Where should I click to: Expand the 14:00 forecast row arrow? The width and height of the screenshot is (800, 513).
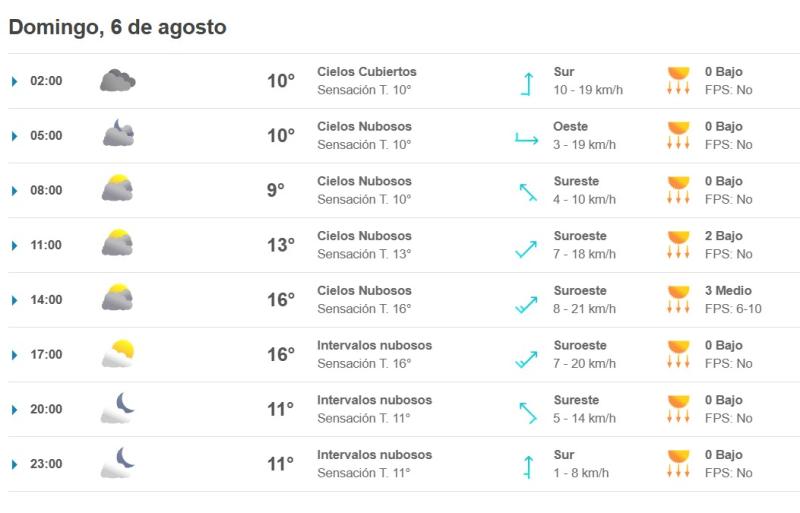coord(14,300)
